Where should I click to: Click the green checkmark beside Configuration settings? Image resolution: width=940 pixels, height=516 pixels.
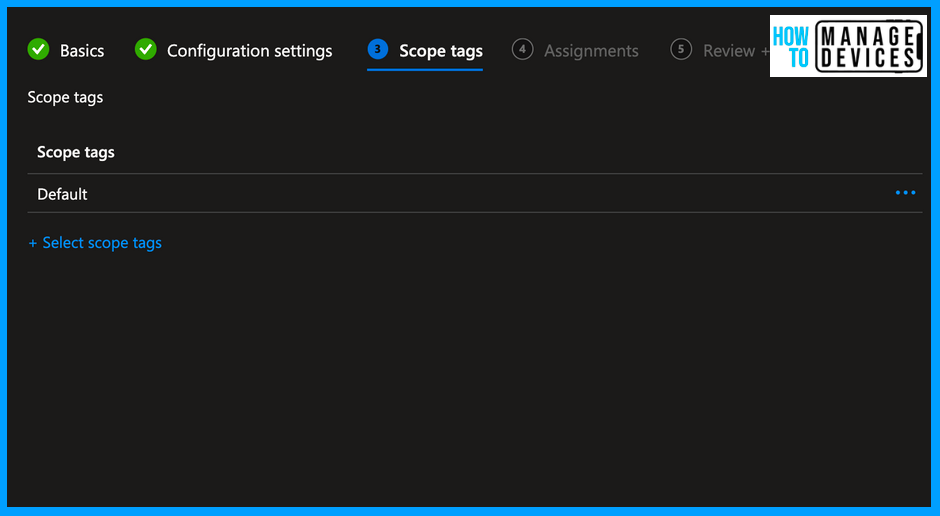point(146,49)
